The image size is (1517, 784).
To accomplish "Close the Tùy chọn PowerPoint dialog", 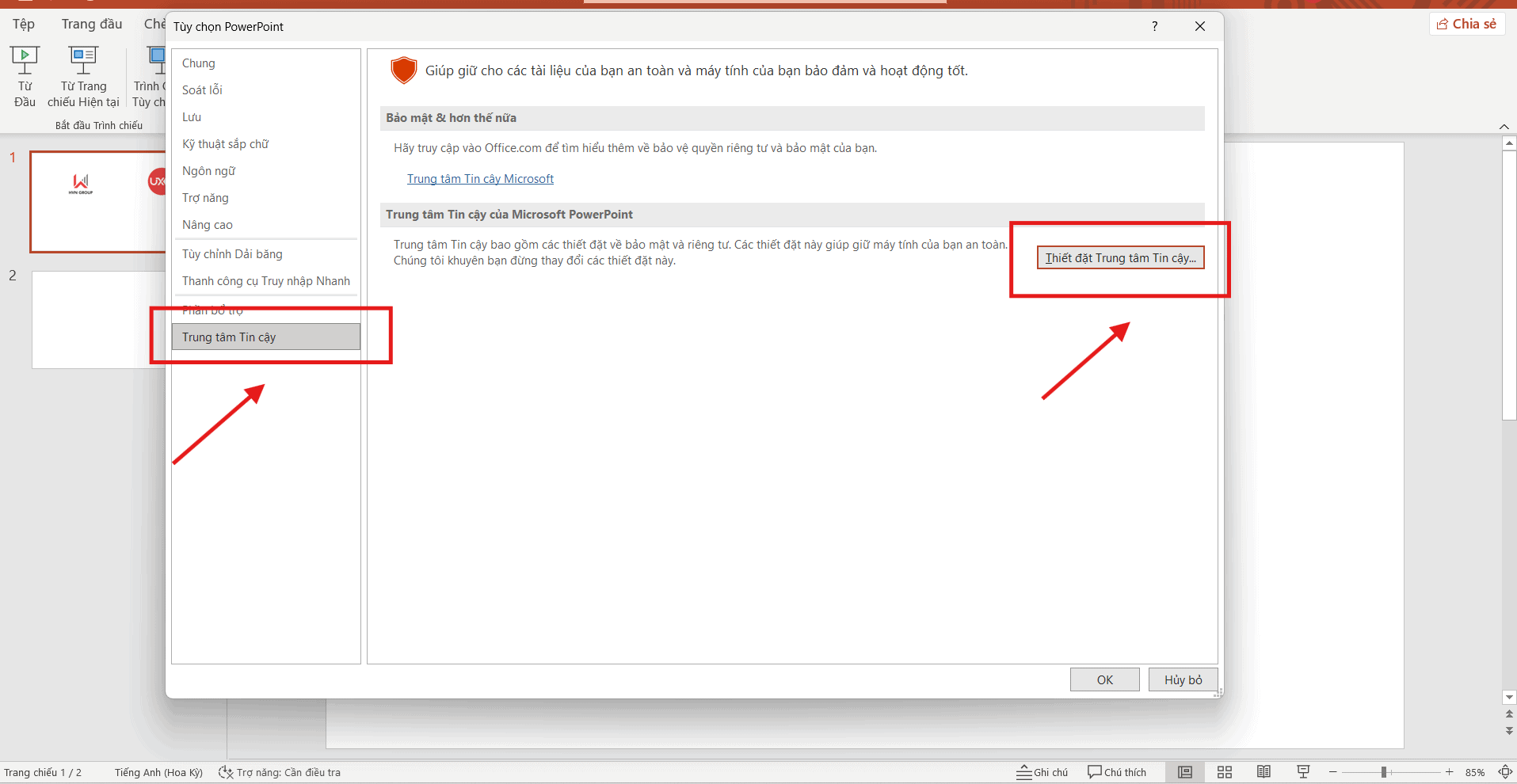I will point(1200,26).
